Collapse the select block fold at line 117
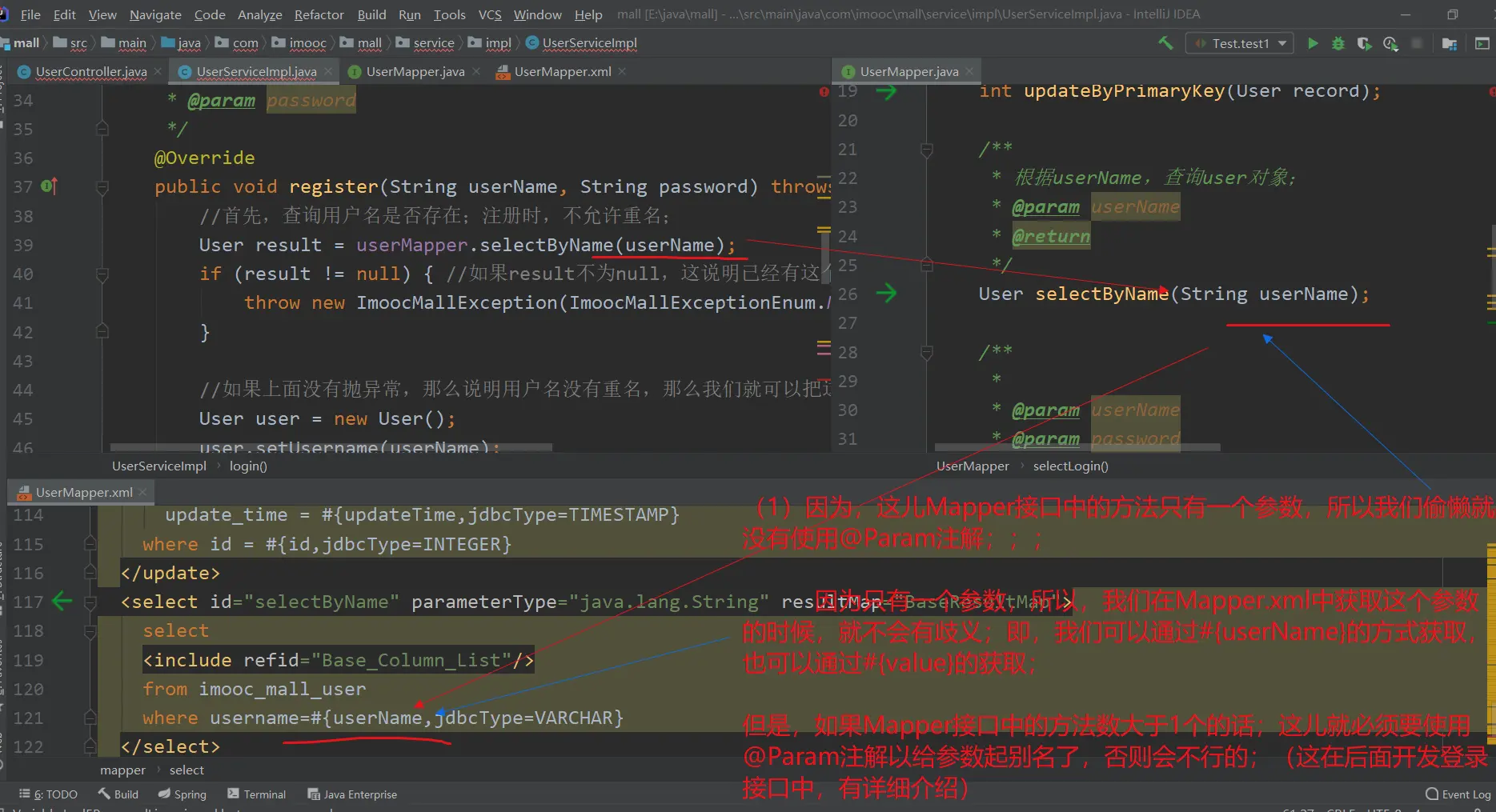This screenshot has width=1496, height=812. pos(90,602)
